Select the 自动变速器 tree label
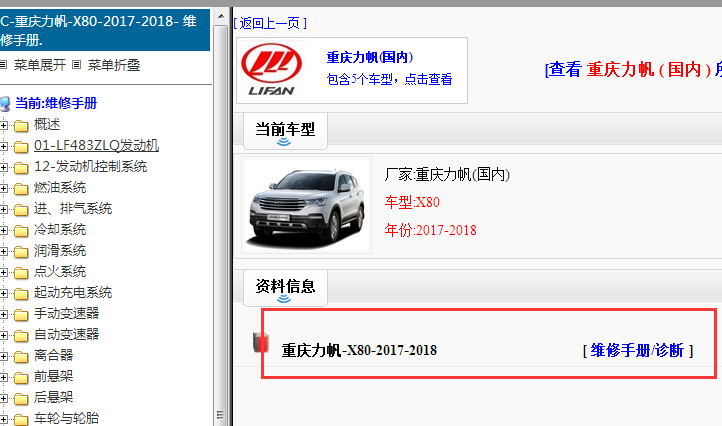This screenshot has height=426, width=722. coord(67,334)
